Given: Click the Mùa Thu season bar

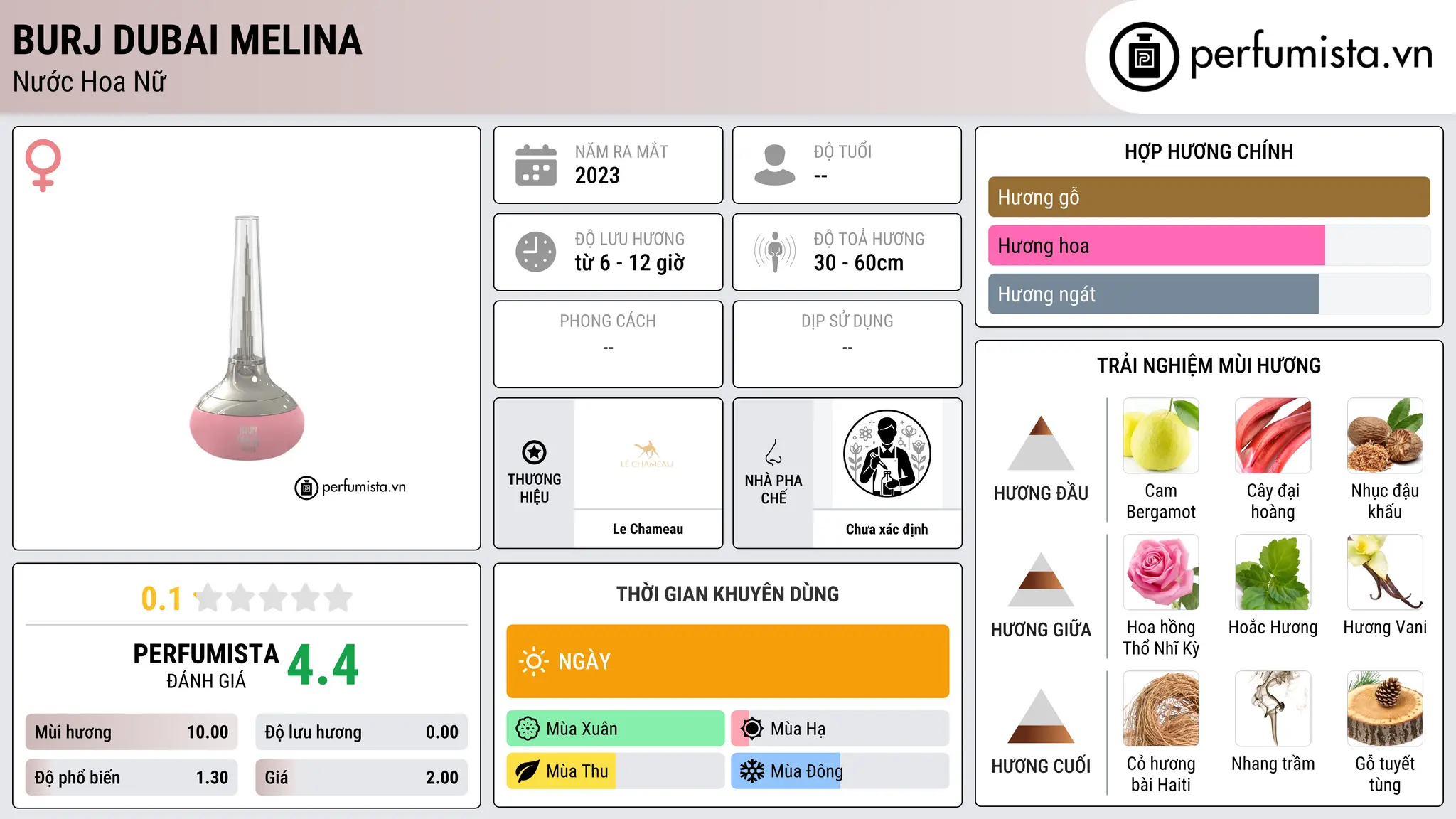Looking at the screenshot, I should [x=615, y=771].
